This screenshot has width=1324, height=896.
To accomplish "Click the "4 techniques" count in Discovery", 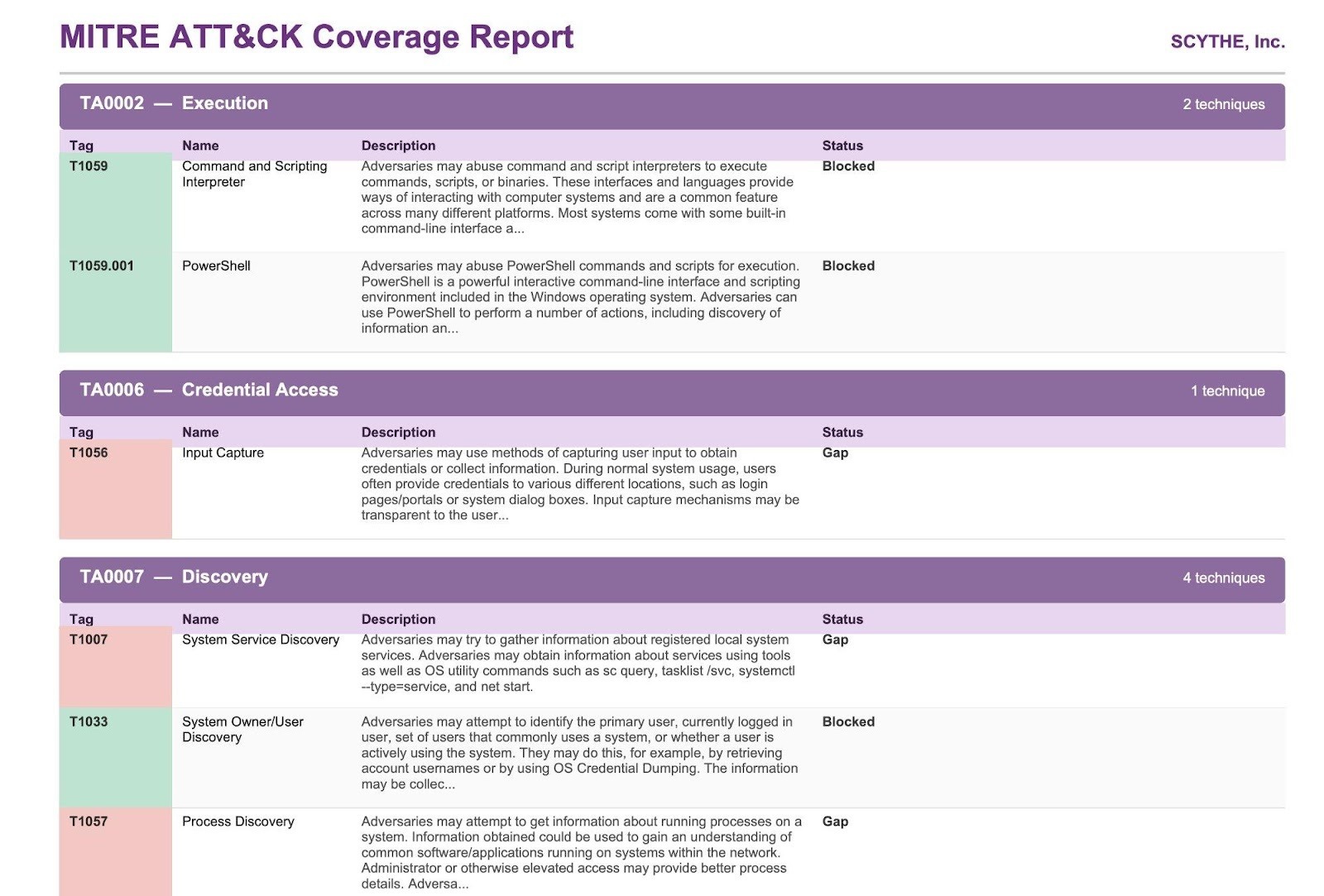I will coord(1222,578).
